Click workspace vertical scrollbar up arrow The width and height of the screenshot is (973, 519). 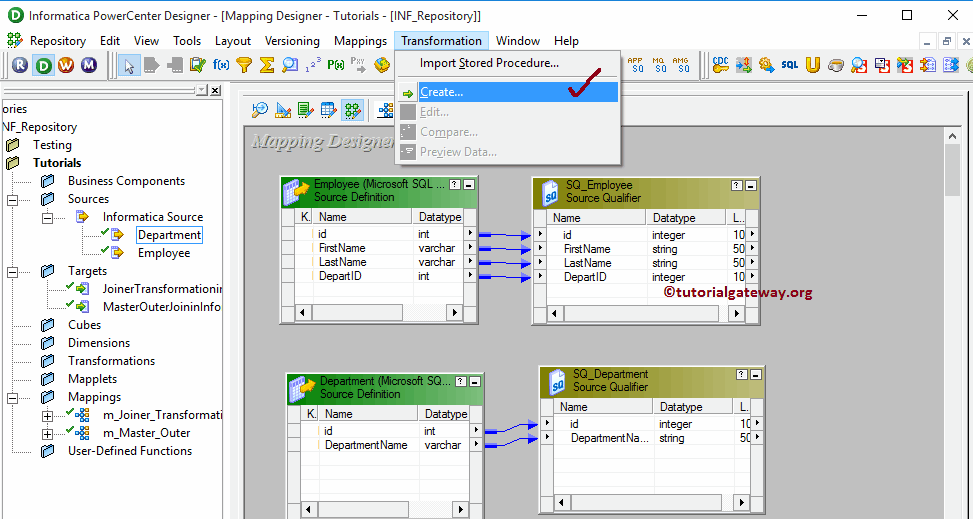point(953,135)
